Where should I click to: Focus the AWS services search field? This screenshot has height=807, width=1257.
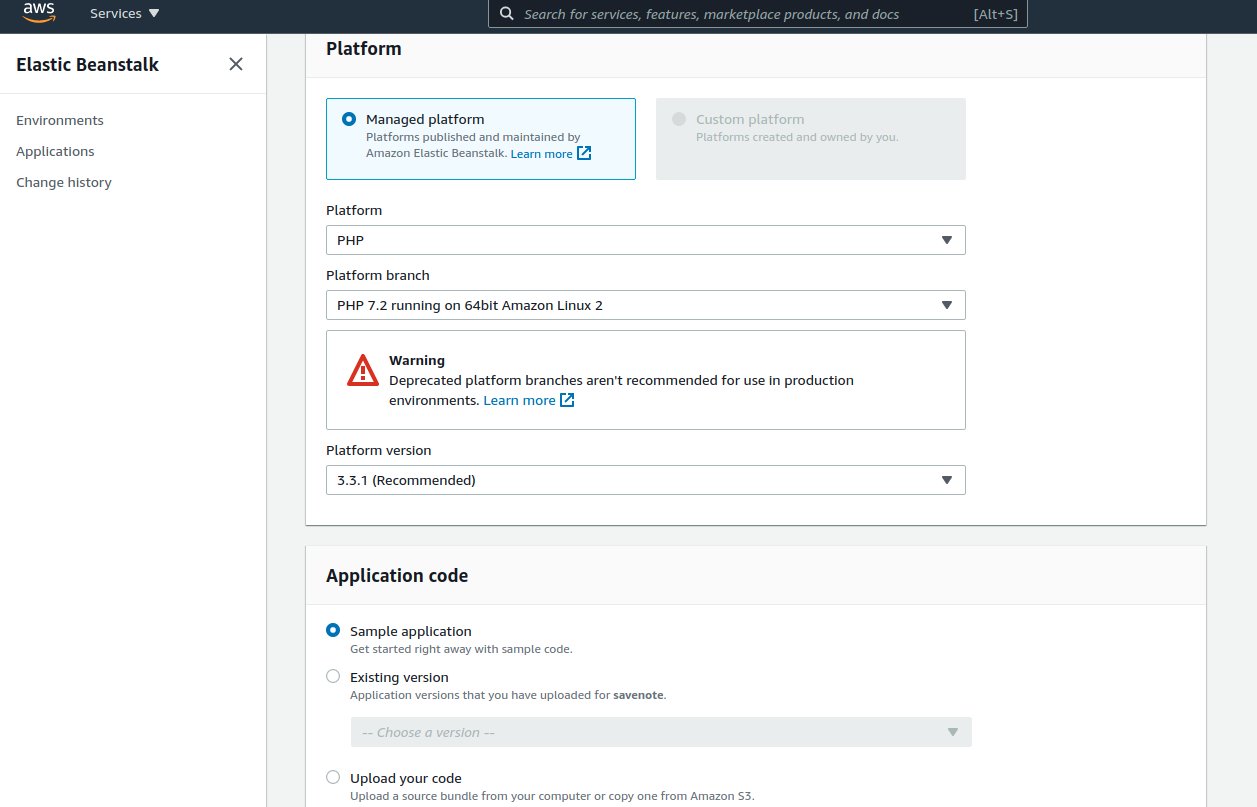click(740, 14)
